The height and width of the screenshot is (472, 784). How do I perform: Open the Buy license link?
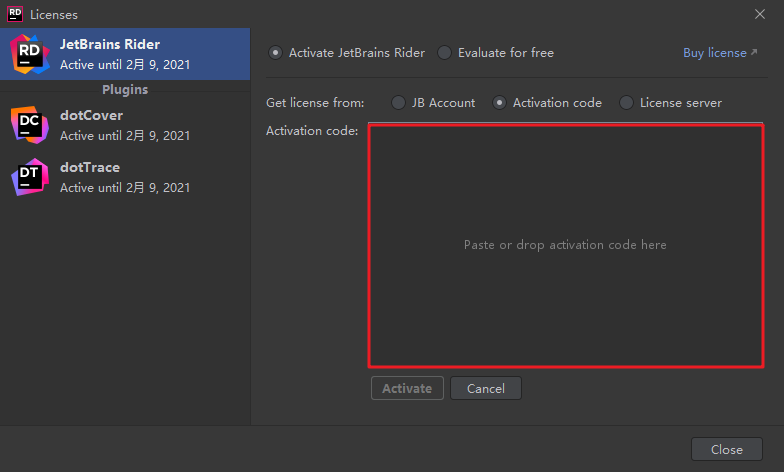coord(720,52)
